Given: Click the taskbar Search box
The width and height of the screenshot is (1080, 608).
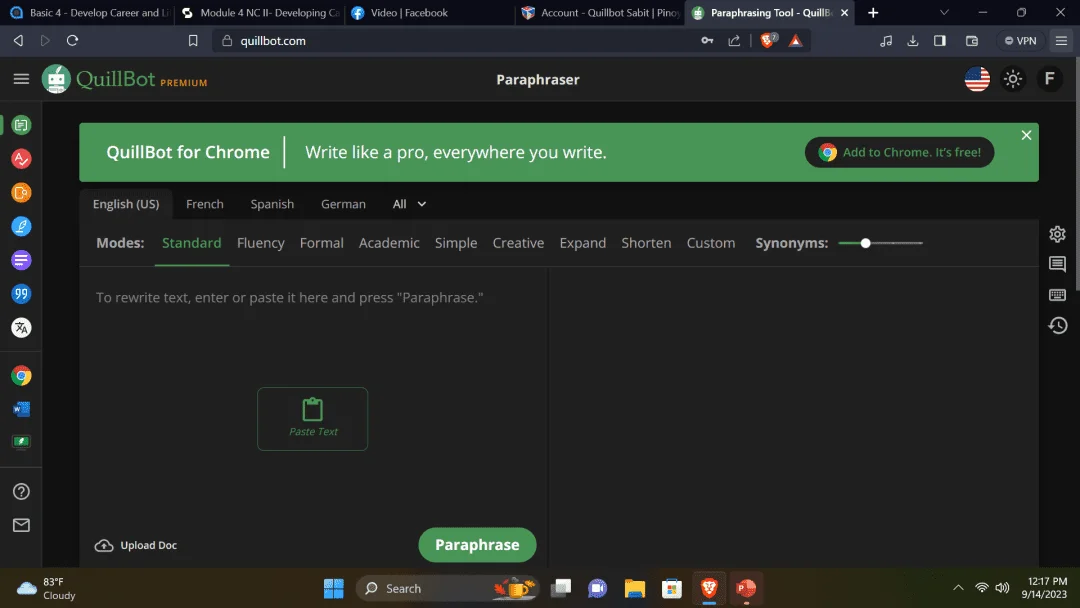Looking at the screenshot, I should [x=446, y=588].
